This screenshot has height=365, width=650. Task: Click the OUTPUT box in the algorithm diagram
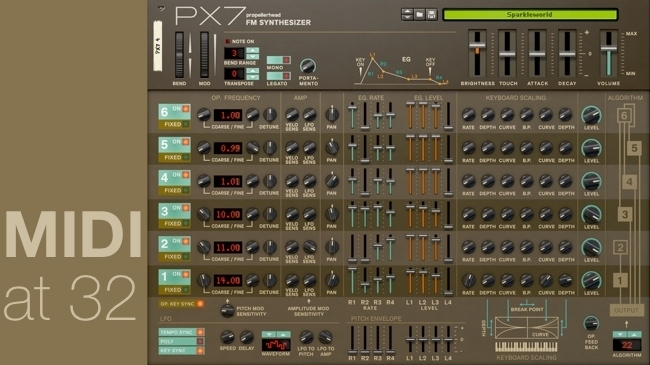tap(626, 310)
